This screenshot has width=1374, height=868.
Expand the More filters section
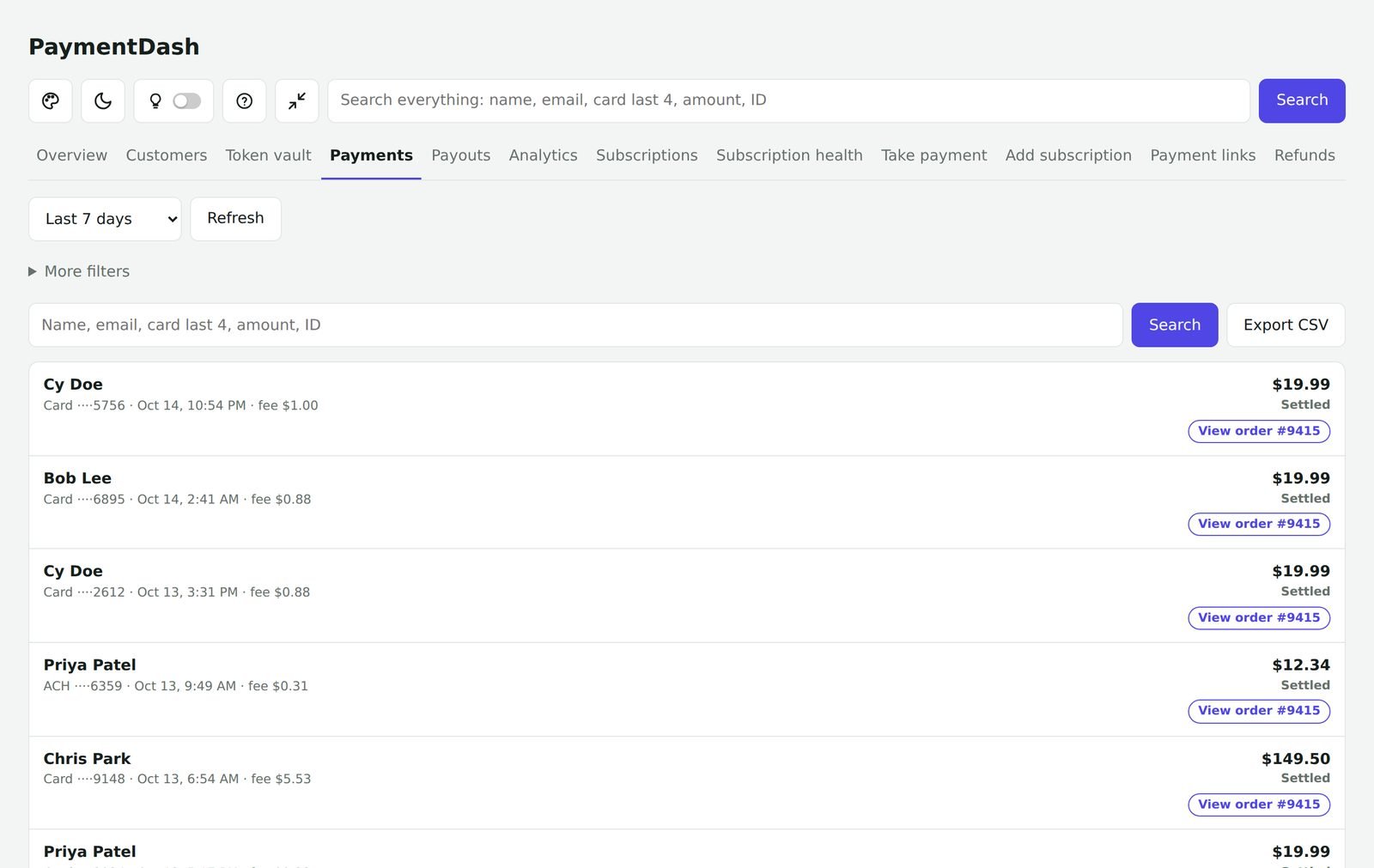pos(79,271)
